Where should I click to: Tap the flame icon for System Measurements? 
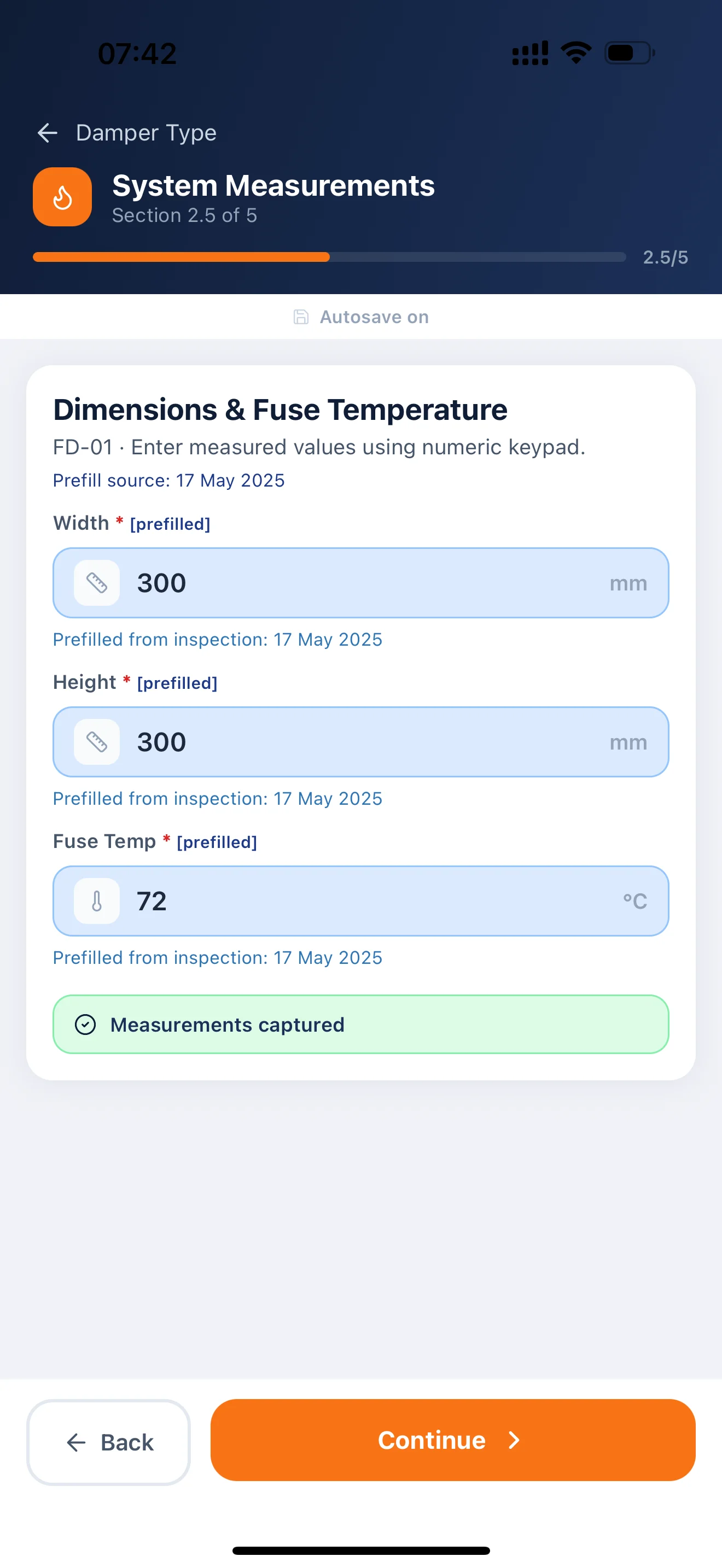(62, 197)
